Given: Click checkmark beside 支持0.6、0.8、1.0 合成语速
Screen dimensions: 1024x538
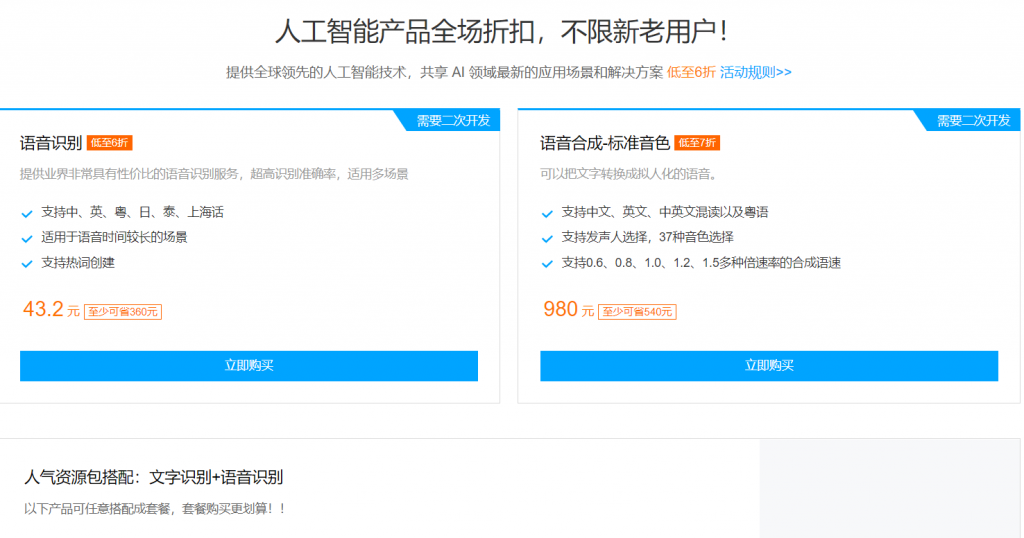Looking at the screenshot, I should pyautogui.click(x=547, y=264).
